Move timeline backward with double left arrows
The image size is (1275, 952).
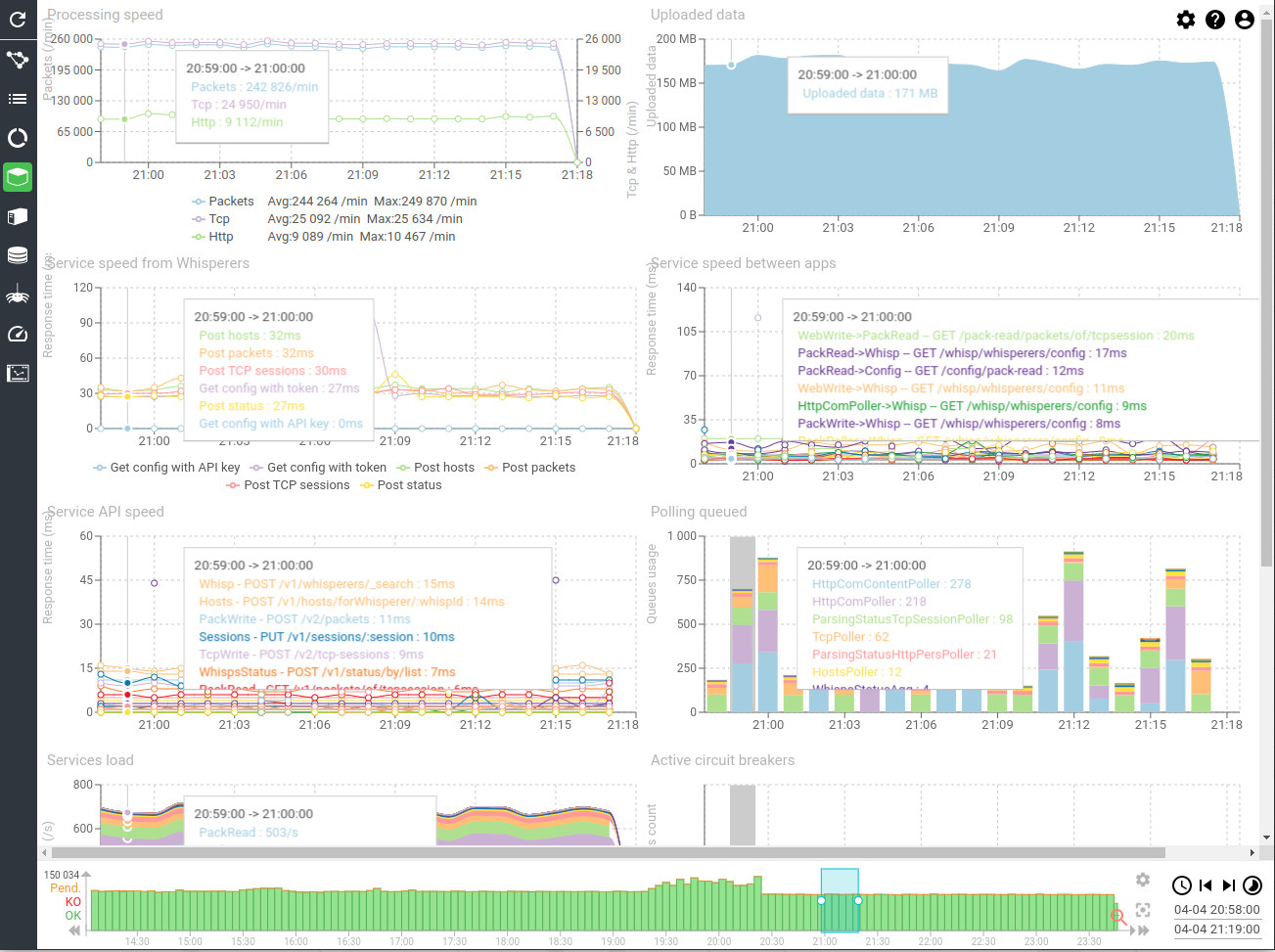75,930
